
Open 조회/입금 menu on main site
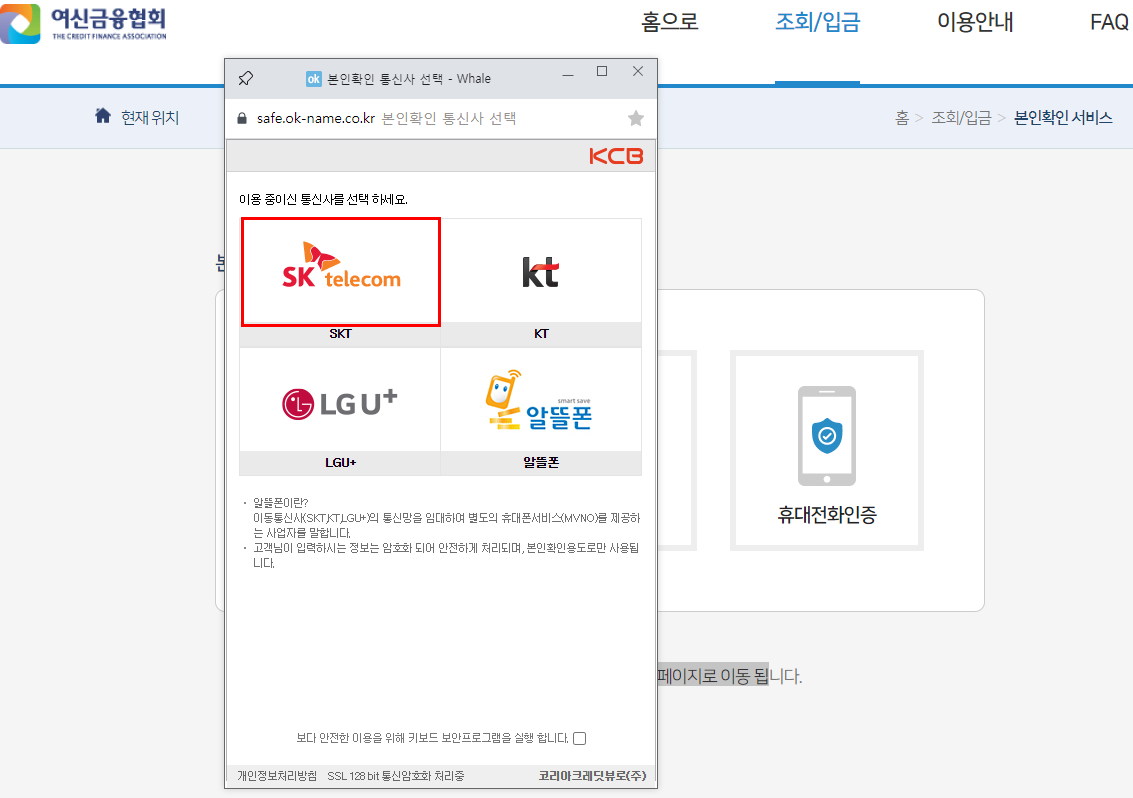817,22
